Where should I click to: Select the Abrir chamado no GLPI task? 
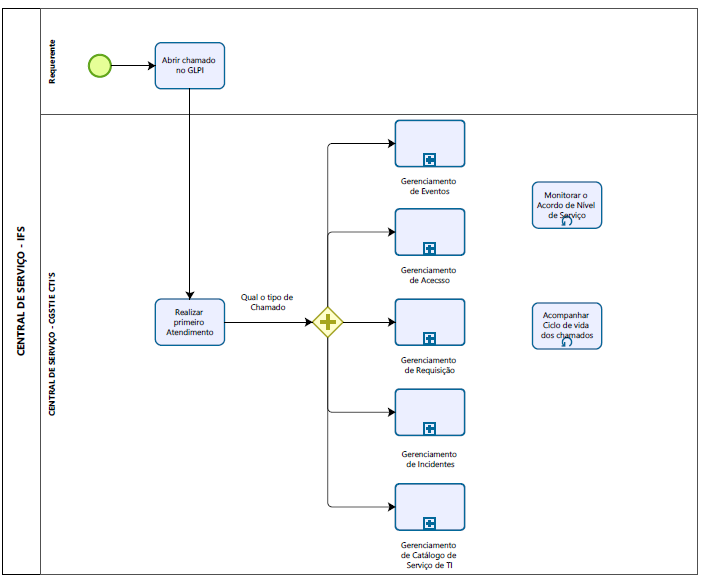pos(189,66)
